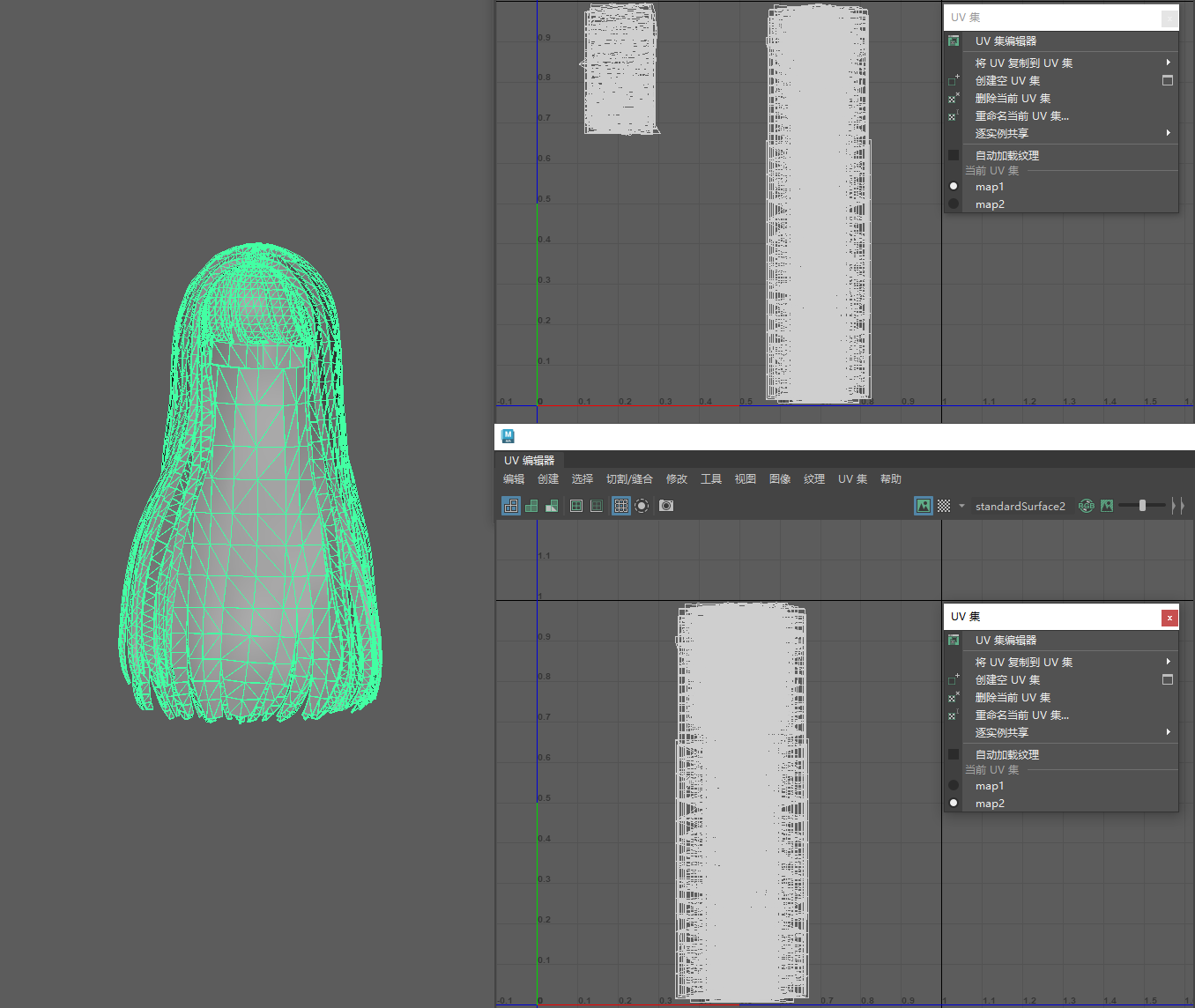
Task: Toggle 自动加载纹理 checkbox in map2-active panel
Action: tap(954, 754)
